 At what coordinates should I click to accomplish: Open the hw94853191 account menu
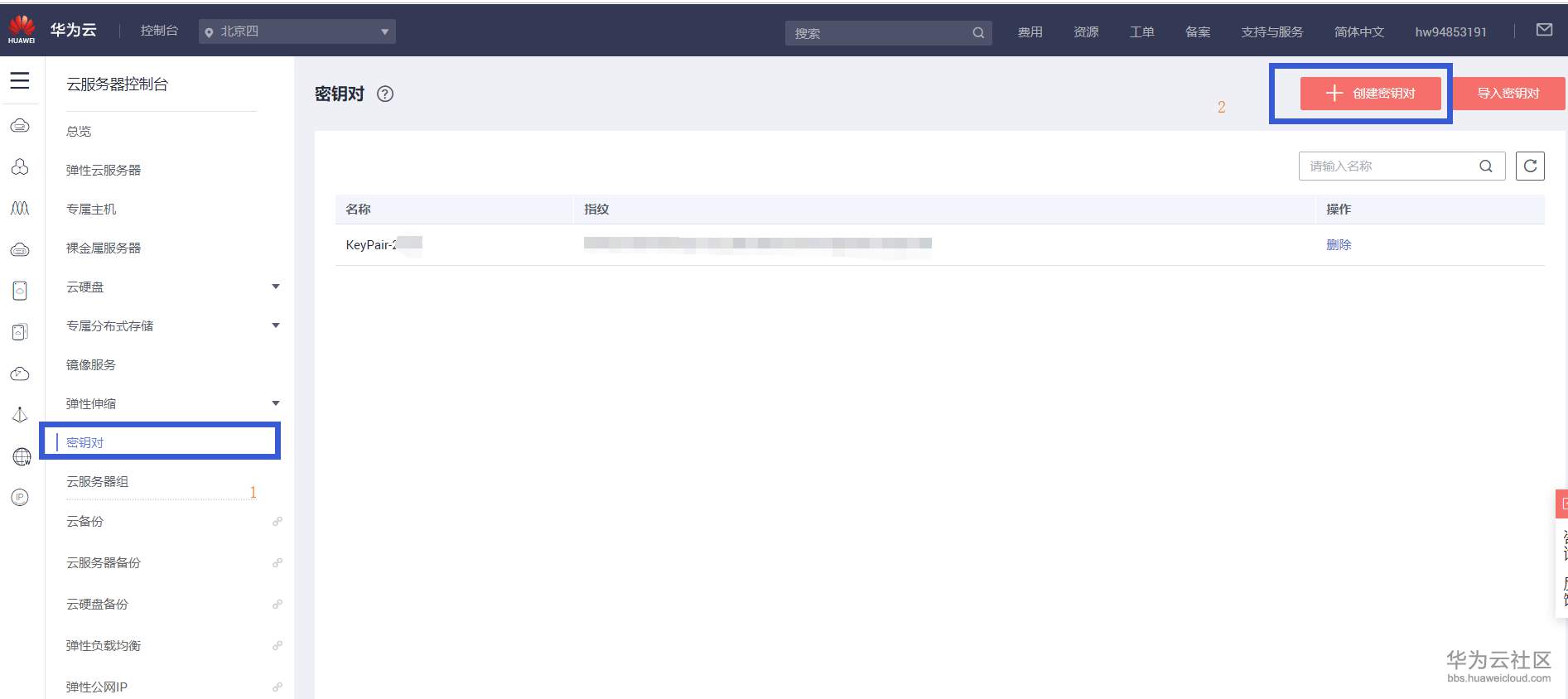(1450, 31)
